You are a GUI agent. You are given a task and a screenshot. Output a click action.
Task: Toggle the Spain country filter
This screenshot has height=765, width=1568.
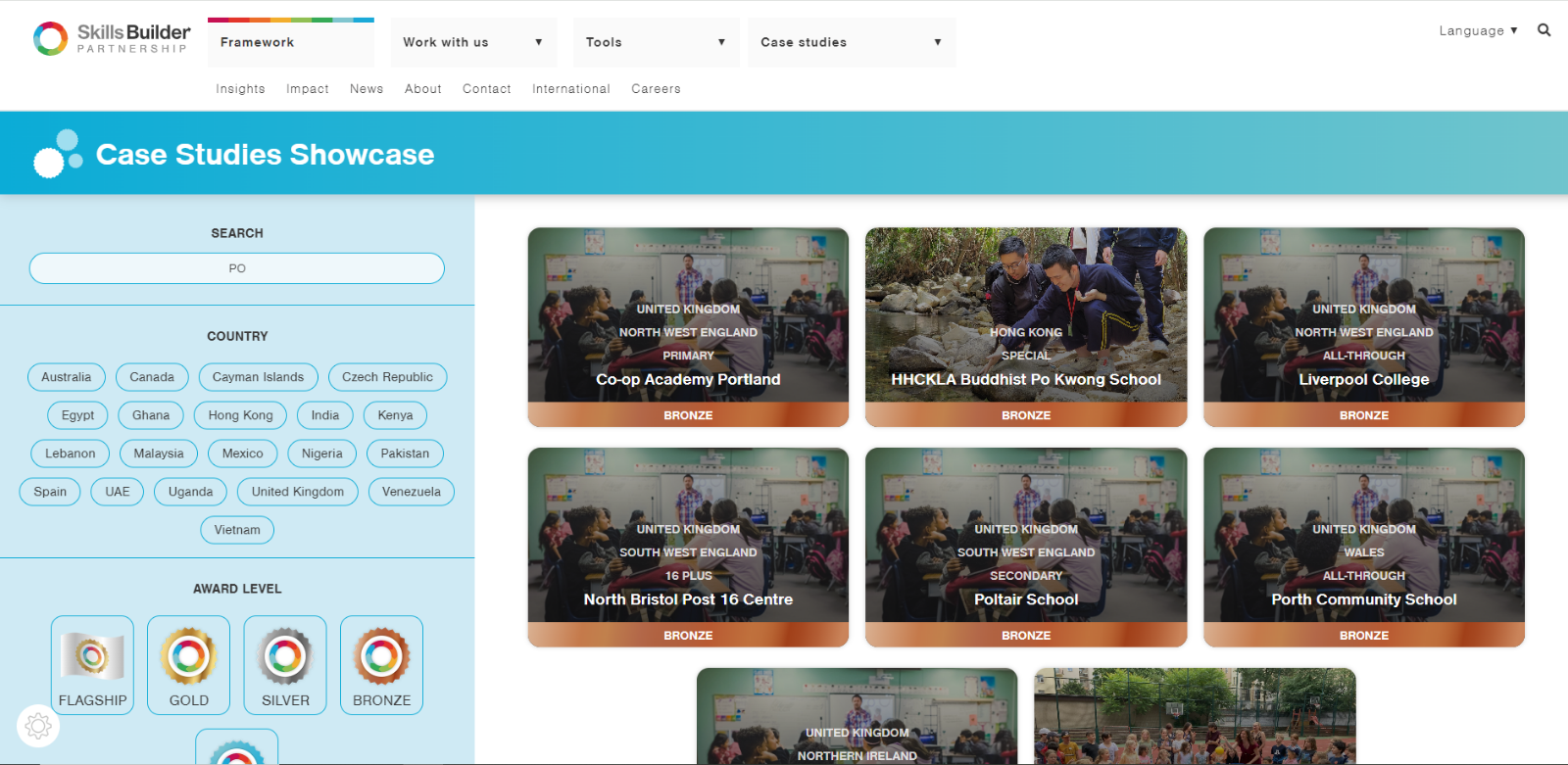click(x=50, y=492)
